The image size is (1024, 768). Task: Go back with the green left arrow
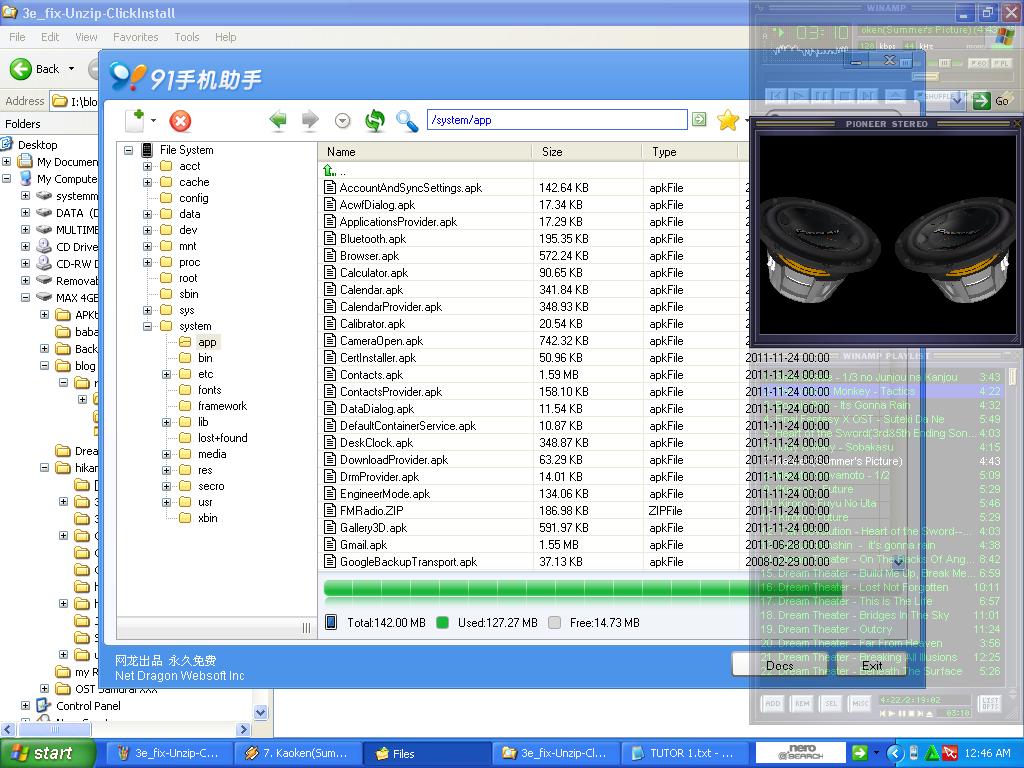pyautogui.click(x=278, y=120)
